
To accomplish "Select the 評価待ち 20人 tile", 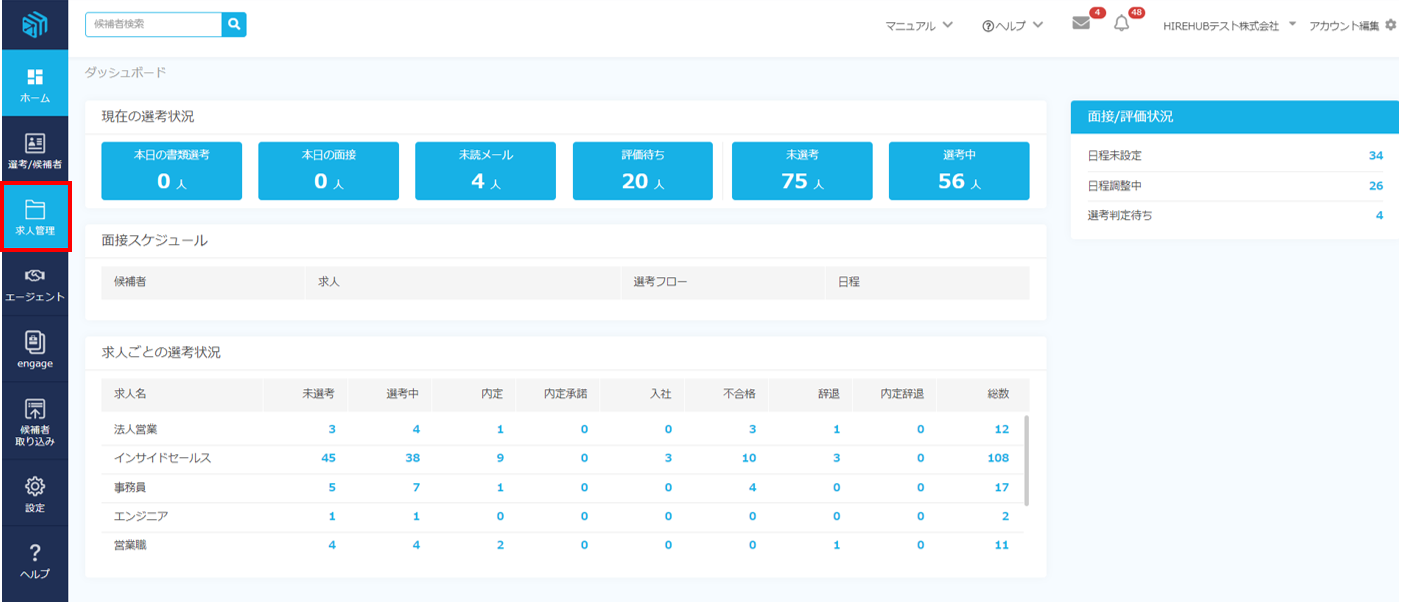I will coord(643,171).
